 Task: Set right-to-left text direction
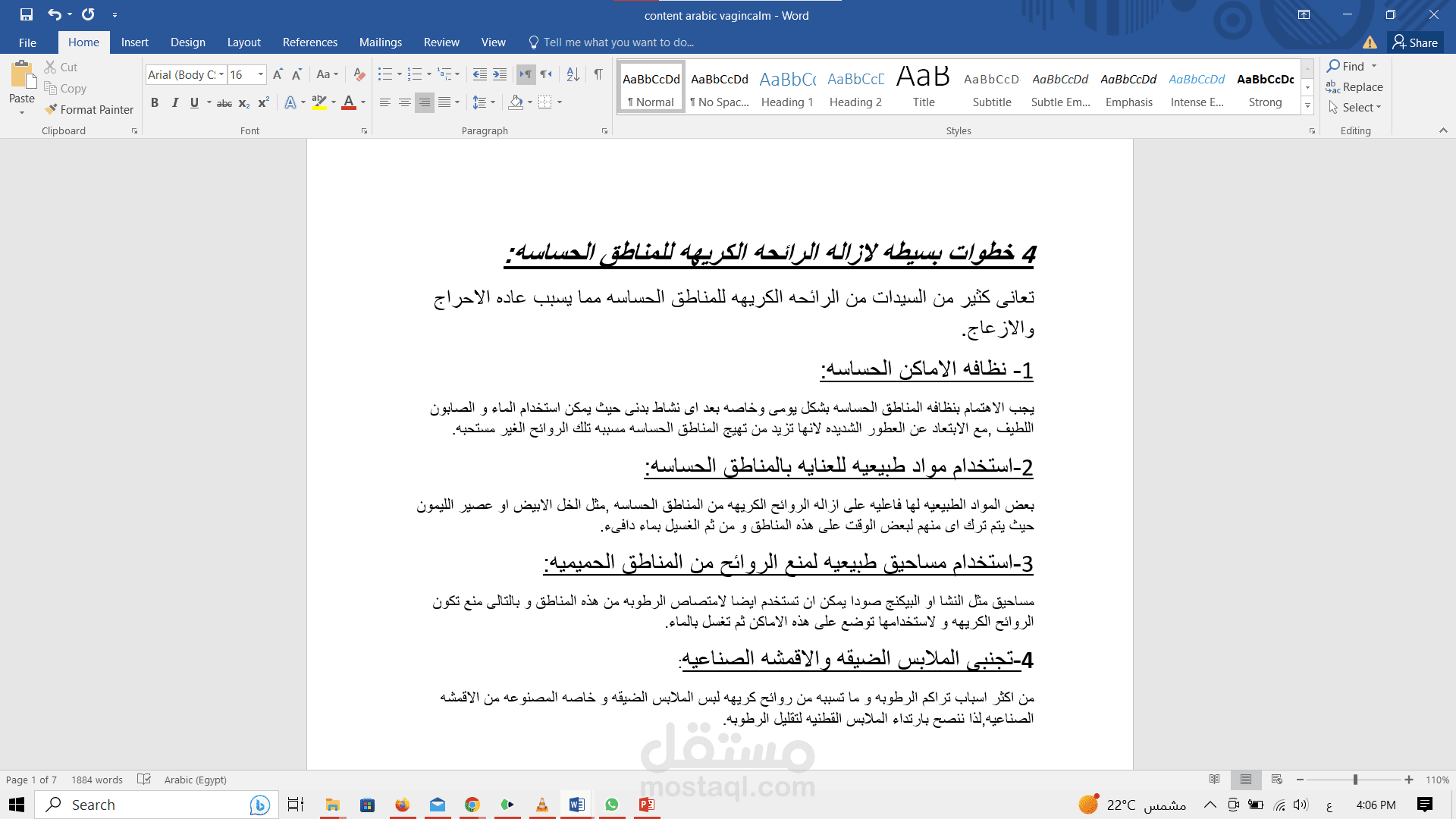coord(546,74)
